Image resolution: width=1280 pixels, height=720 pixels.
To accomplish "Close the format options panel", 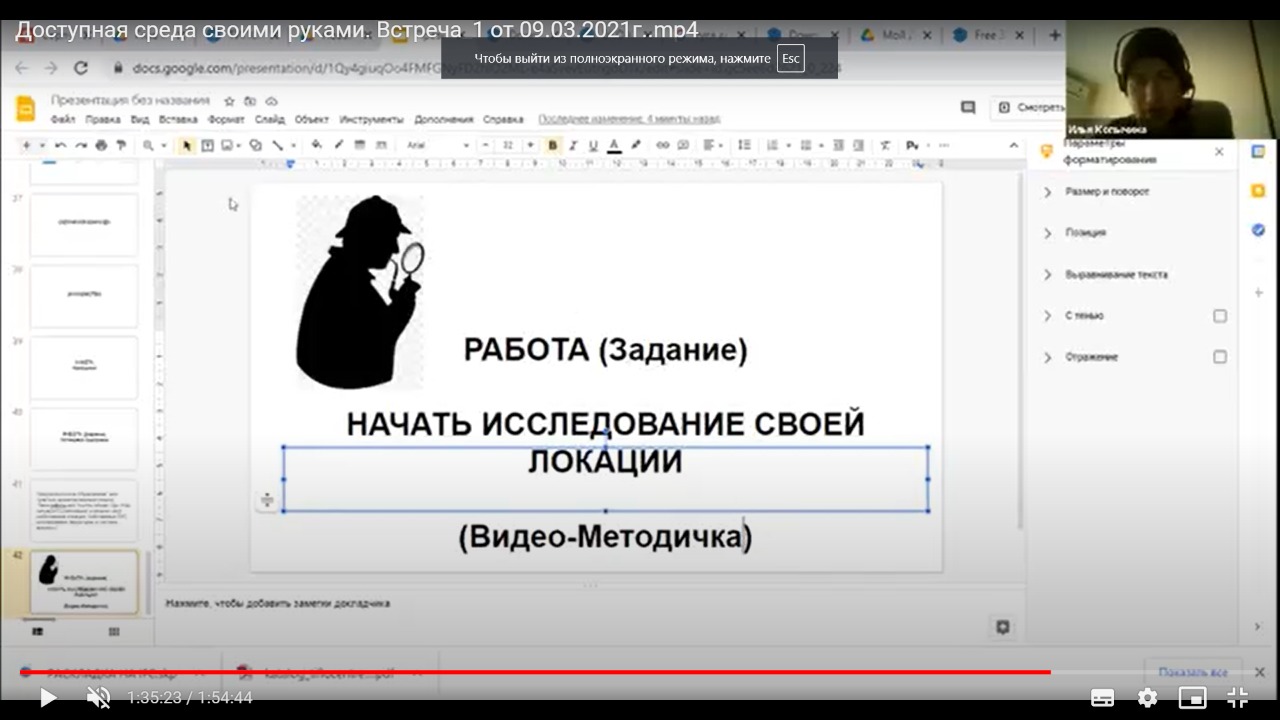I will pos(1219,152).
